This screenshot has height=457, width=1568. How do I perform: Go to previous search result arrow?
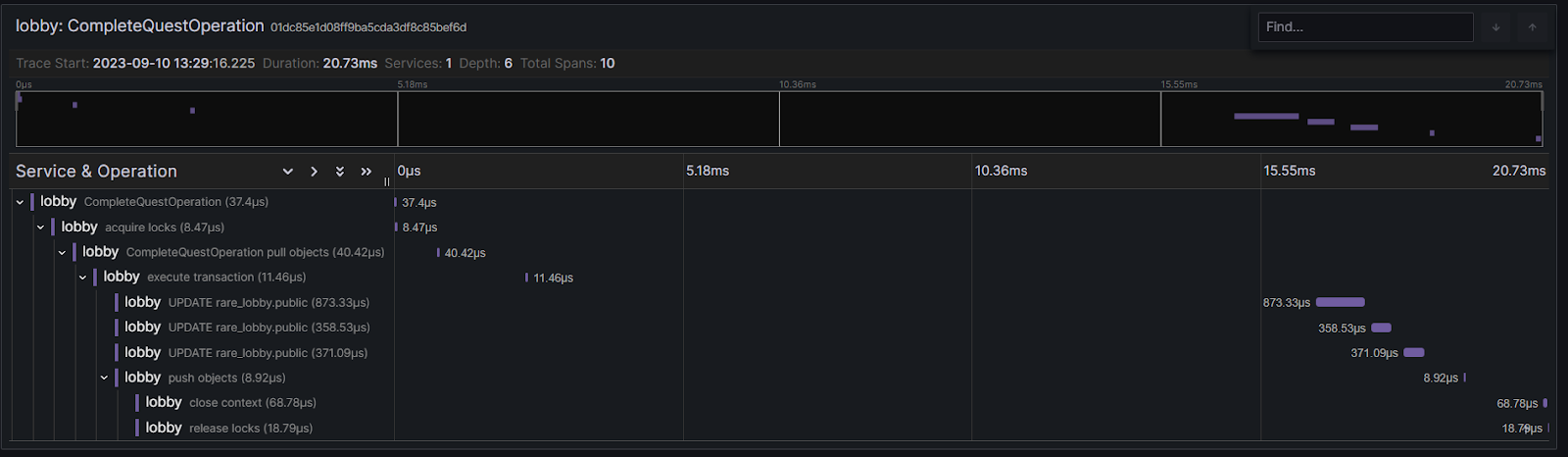pyautogui.click(x=1532, y=27)
